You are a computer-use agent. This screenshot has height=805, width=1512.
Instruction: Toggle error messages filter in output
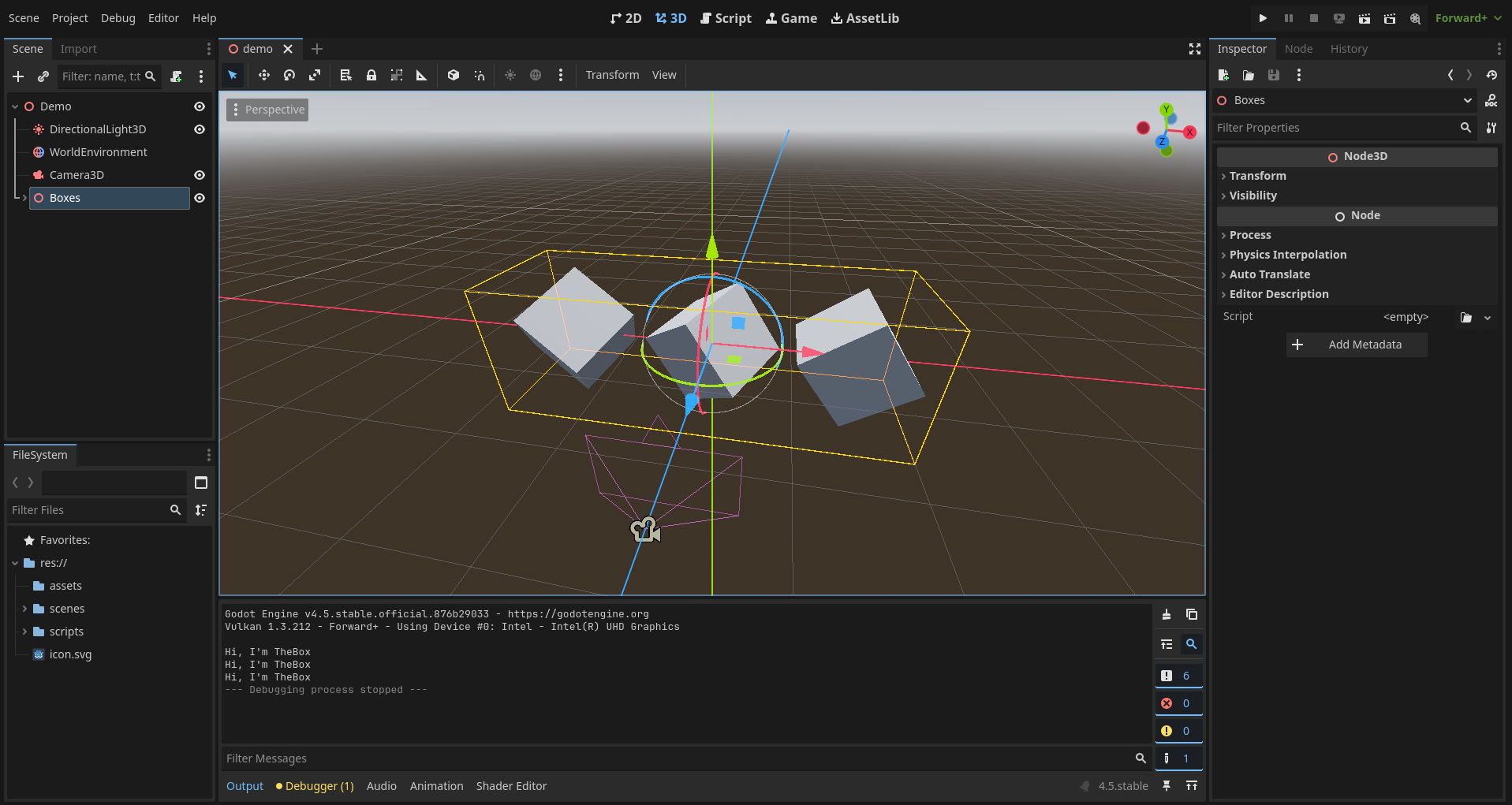[1178, 703]
